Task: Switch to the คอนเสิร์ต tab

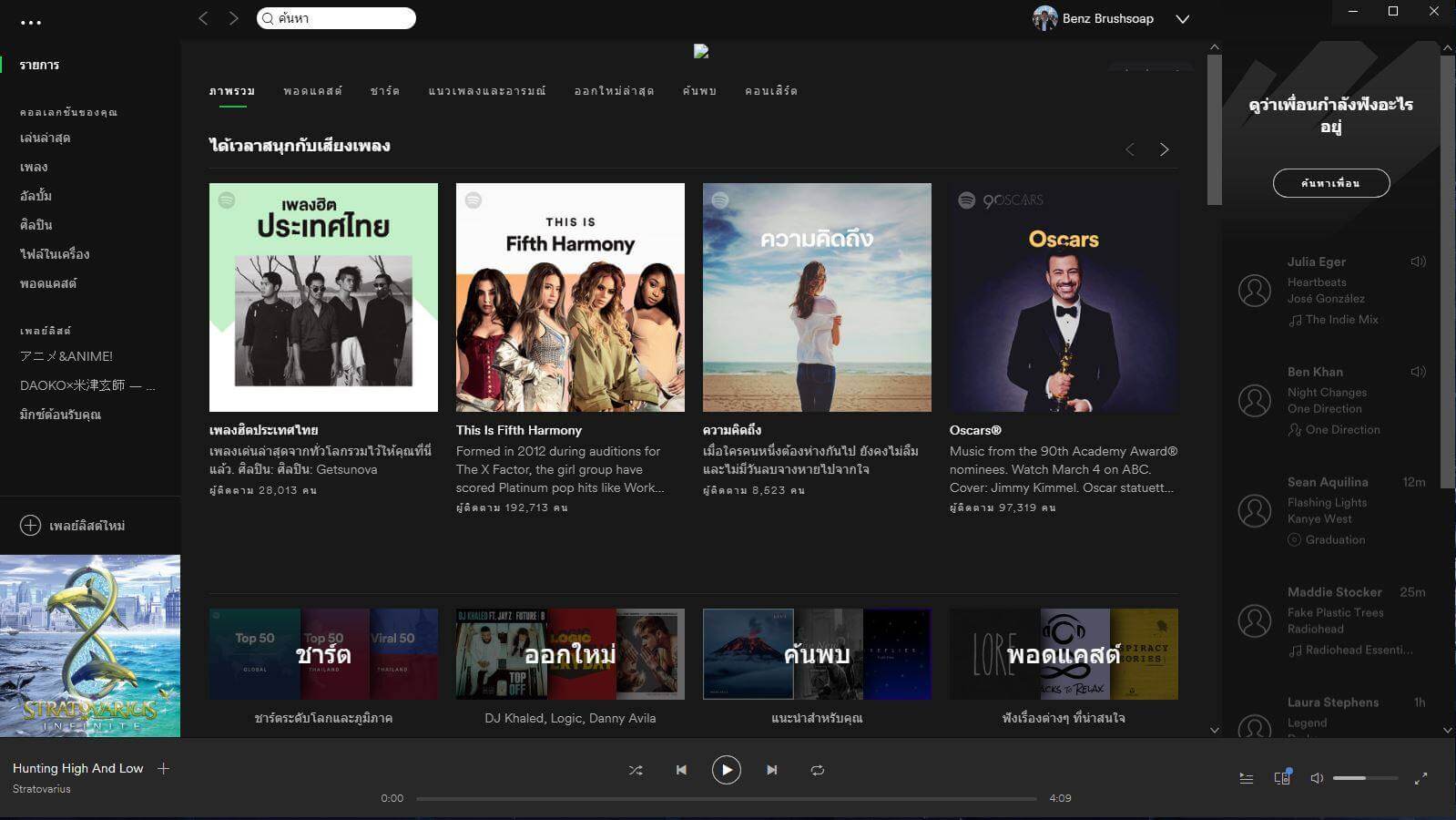Action: (x=771, y=91)
